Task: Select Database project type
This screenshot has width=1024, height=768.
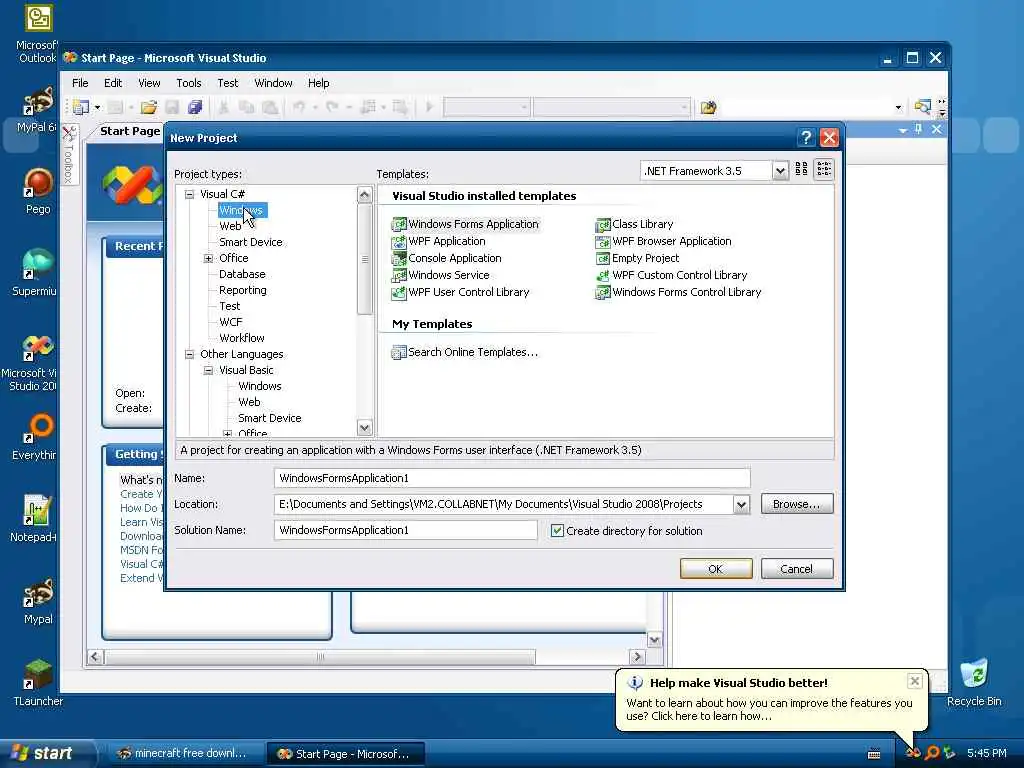Action: [242, 274]
